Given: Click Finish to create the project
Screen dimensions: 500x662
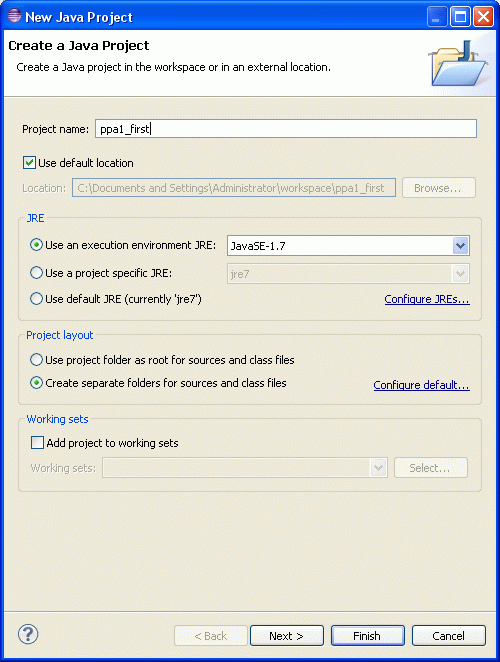Looking at the screenshot, I should (x=367, y=635).
